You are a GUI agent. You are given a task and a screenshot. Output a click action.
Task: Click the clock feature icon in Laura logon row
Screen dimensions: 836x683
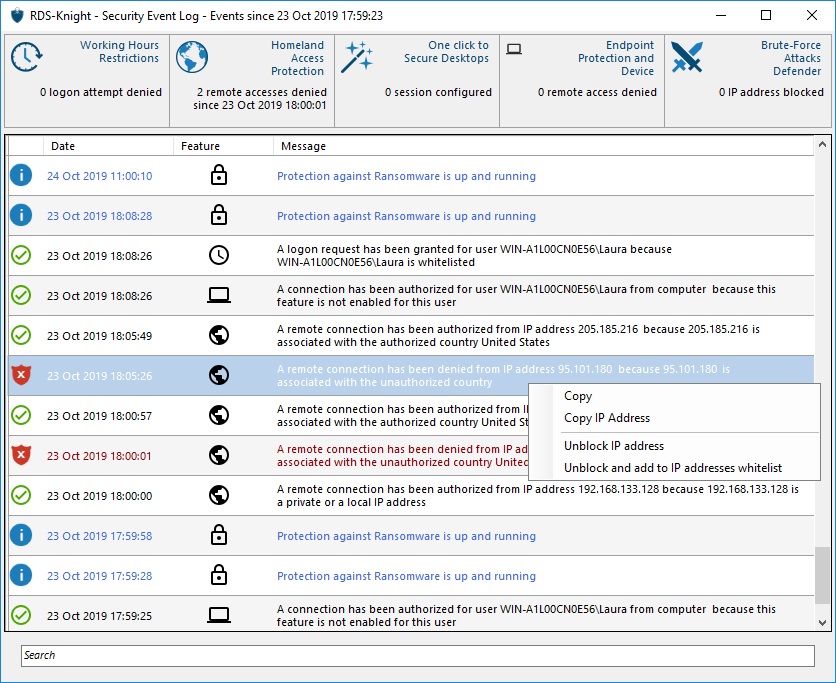pos(219,255)
